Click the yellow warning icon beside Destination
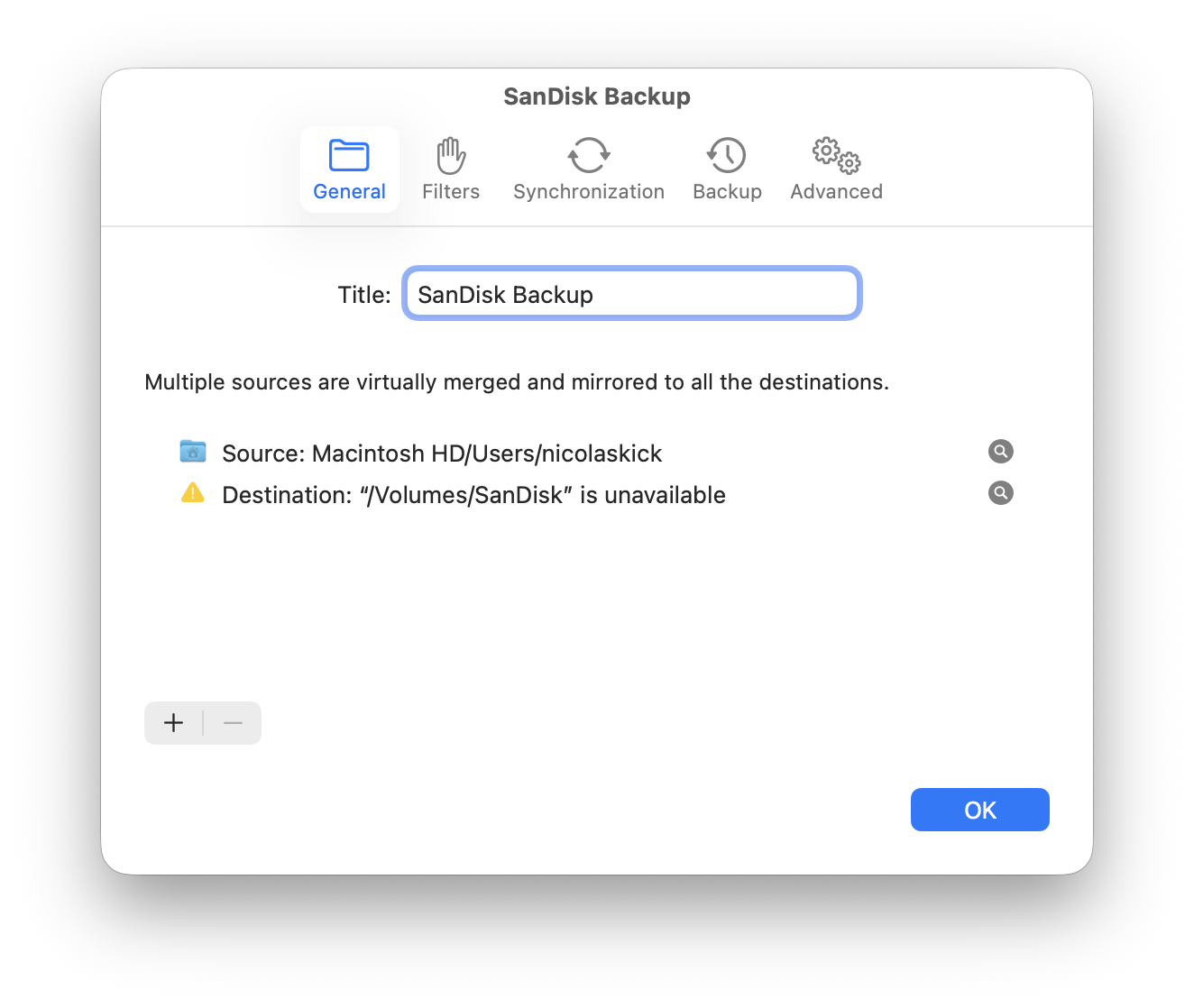Screen dimensions: 1194x1008 [193, 493]
